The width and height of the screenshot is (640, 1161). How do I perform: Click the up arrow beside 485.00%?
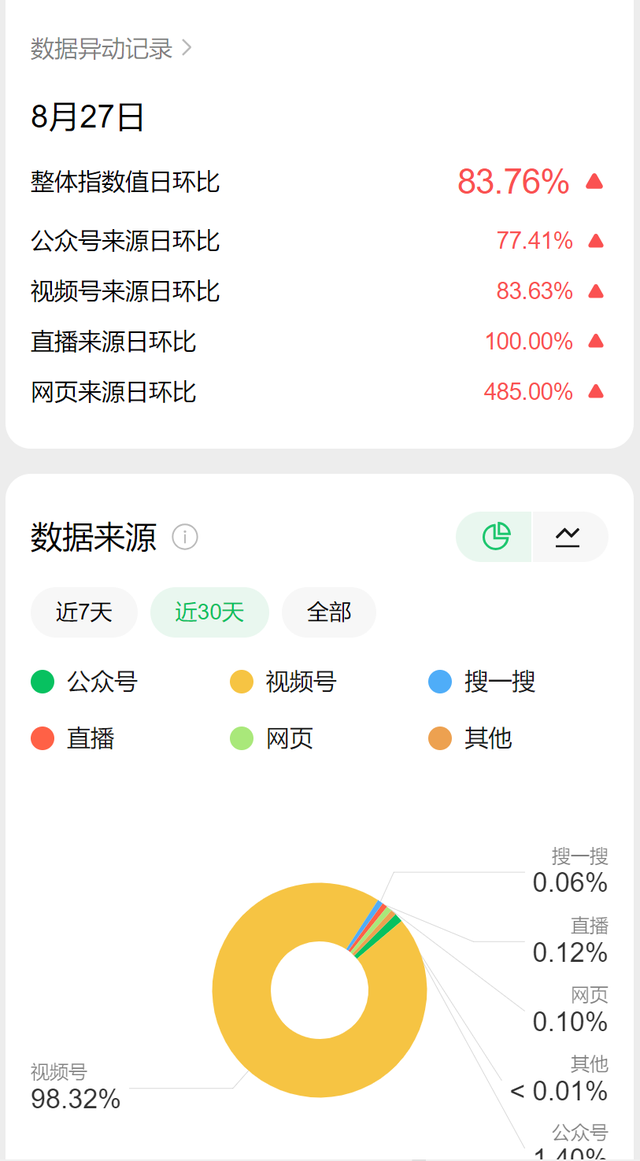[x=596, y=391]
